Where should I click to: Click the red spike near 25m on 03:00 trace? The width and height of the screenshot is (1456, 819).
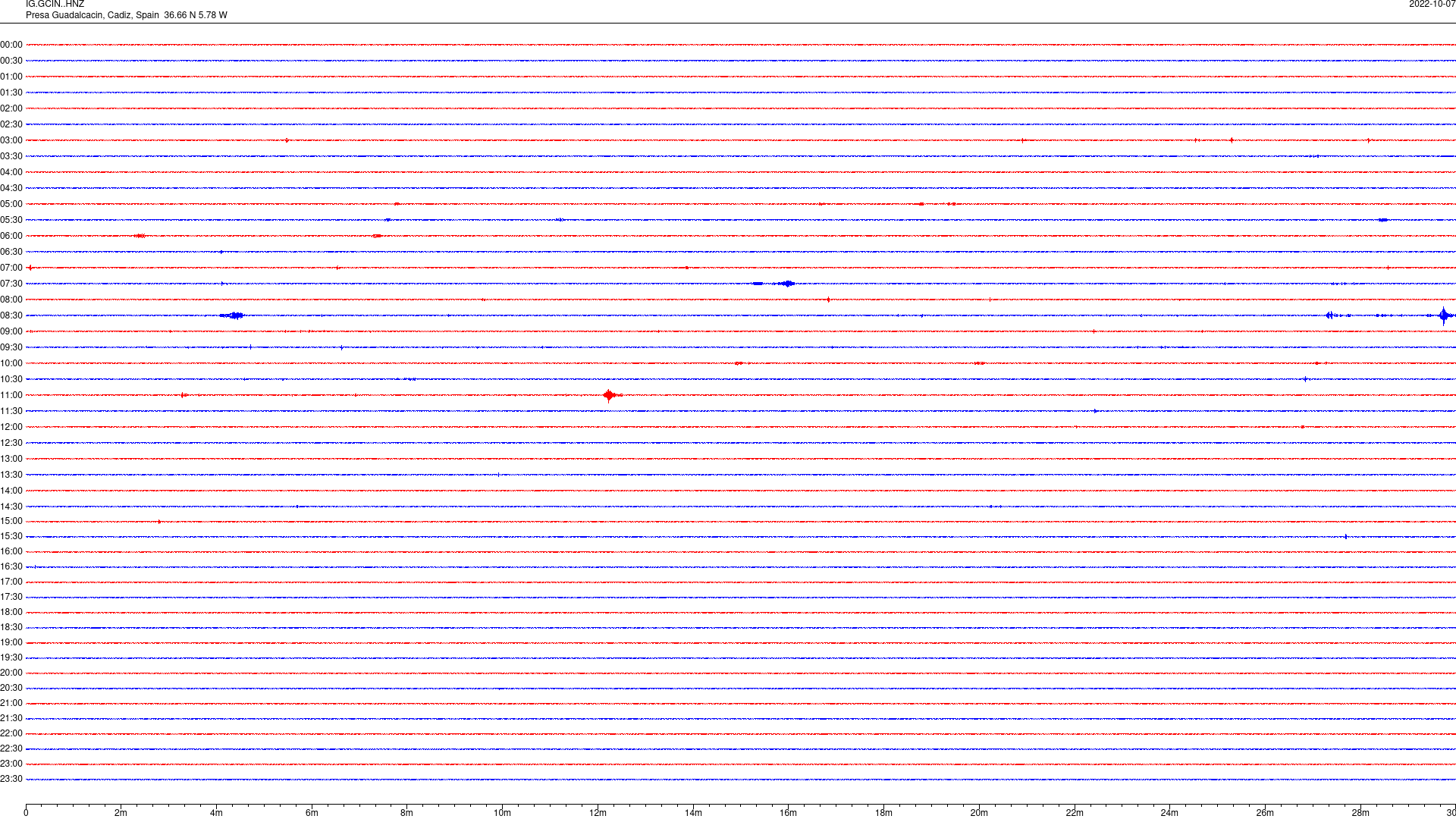pos(1232,140)
